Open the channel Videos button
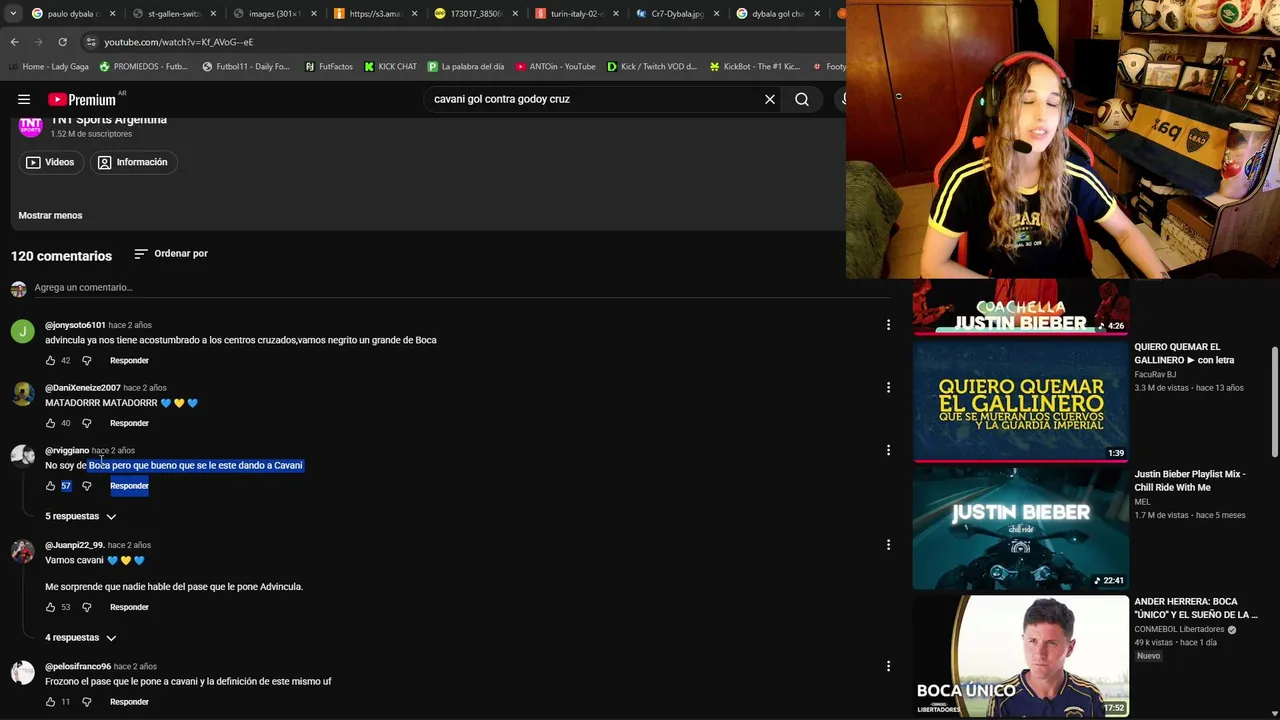 pyautogui.click(x=50, y=162)
